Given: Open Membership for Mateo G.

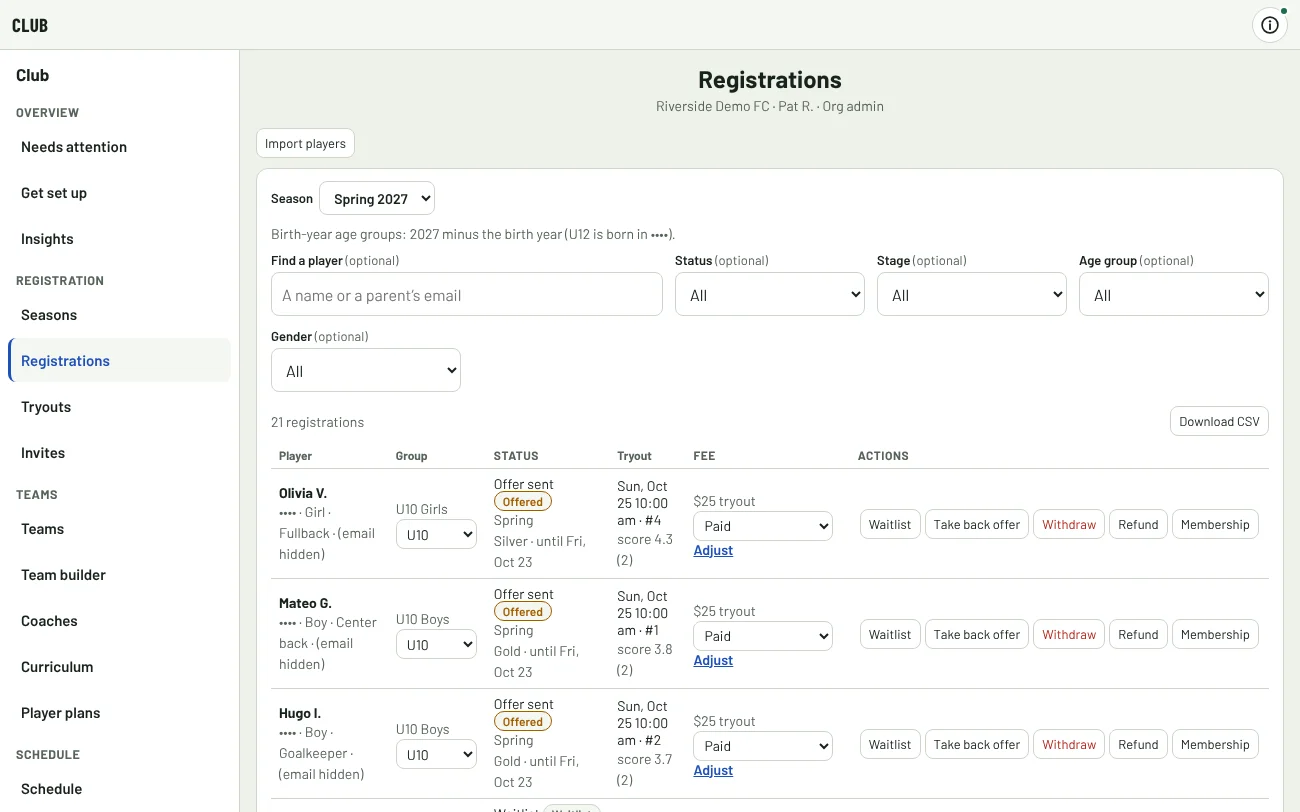Looking at the screenshot, I should [1215, 635].
